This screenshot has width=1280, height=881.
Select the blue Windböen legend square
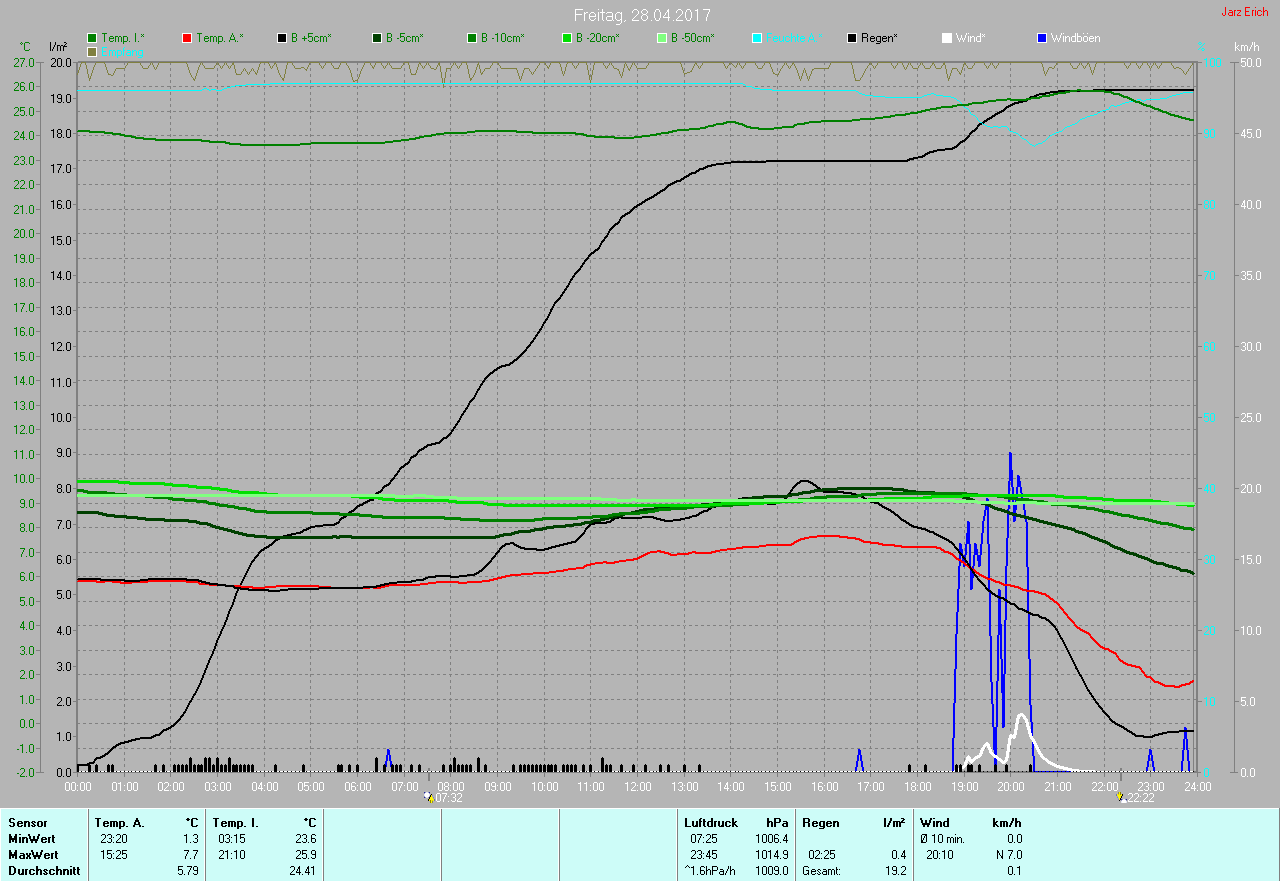(x=1042, y=38)
